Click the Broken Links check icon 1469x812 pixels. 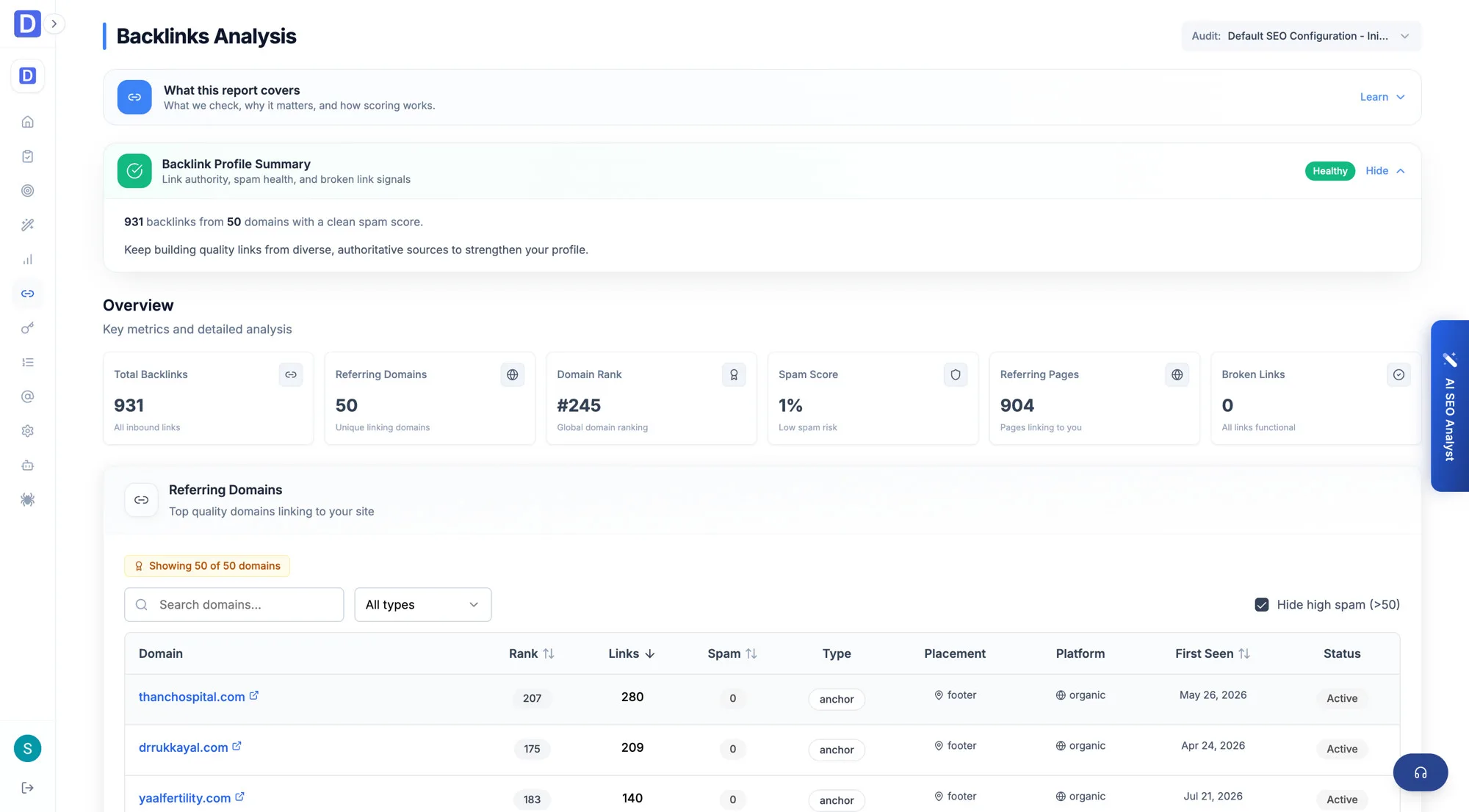point(1398,374)
